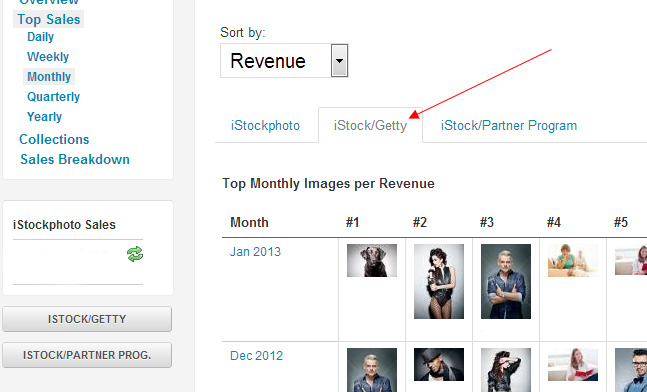The height and width of the screenshot is (392, 647).
Task: Open the Collections sidebar link
Action: (x=54, y=139)
